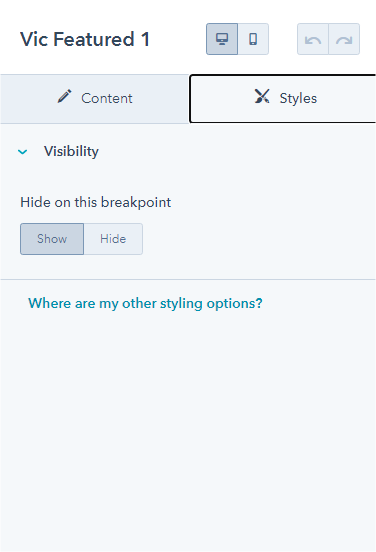
Task: Open the Content tab
Action: coord(94,99)
